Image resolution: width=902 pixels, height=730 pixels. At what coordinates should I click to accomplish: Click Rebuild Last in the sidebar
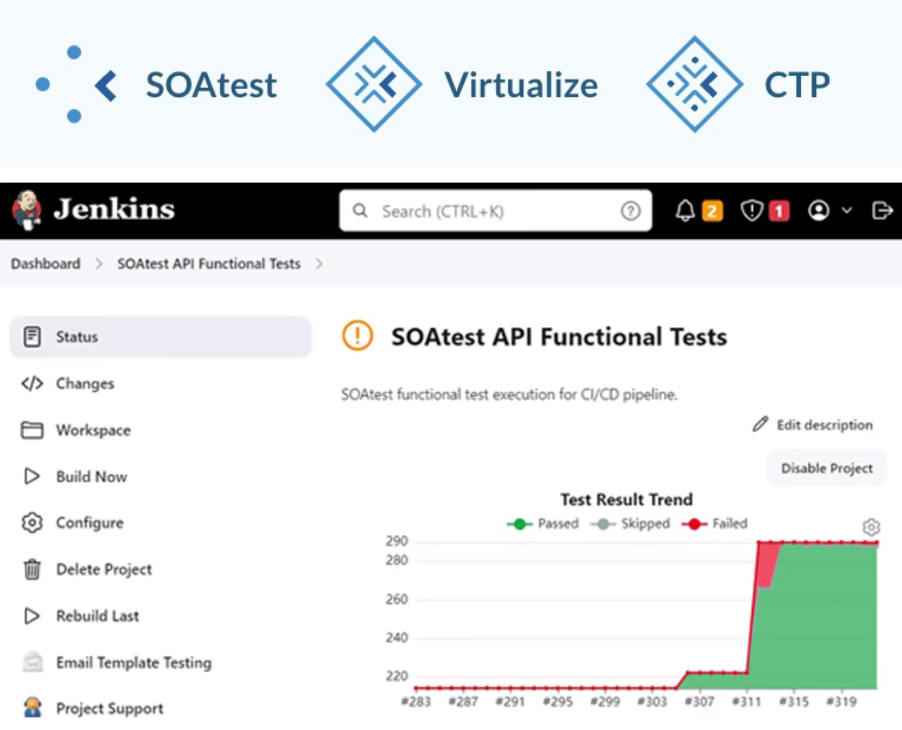tap(97, 616)
